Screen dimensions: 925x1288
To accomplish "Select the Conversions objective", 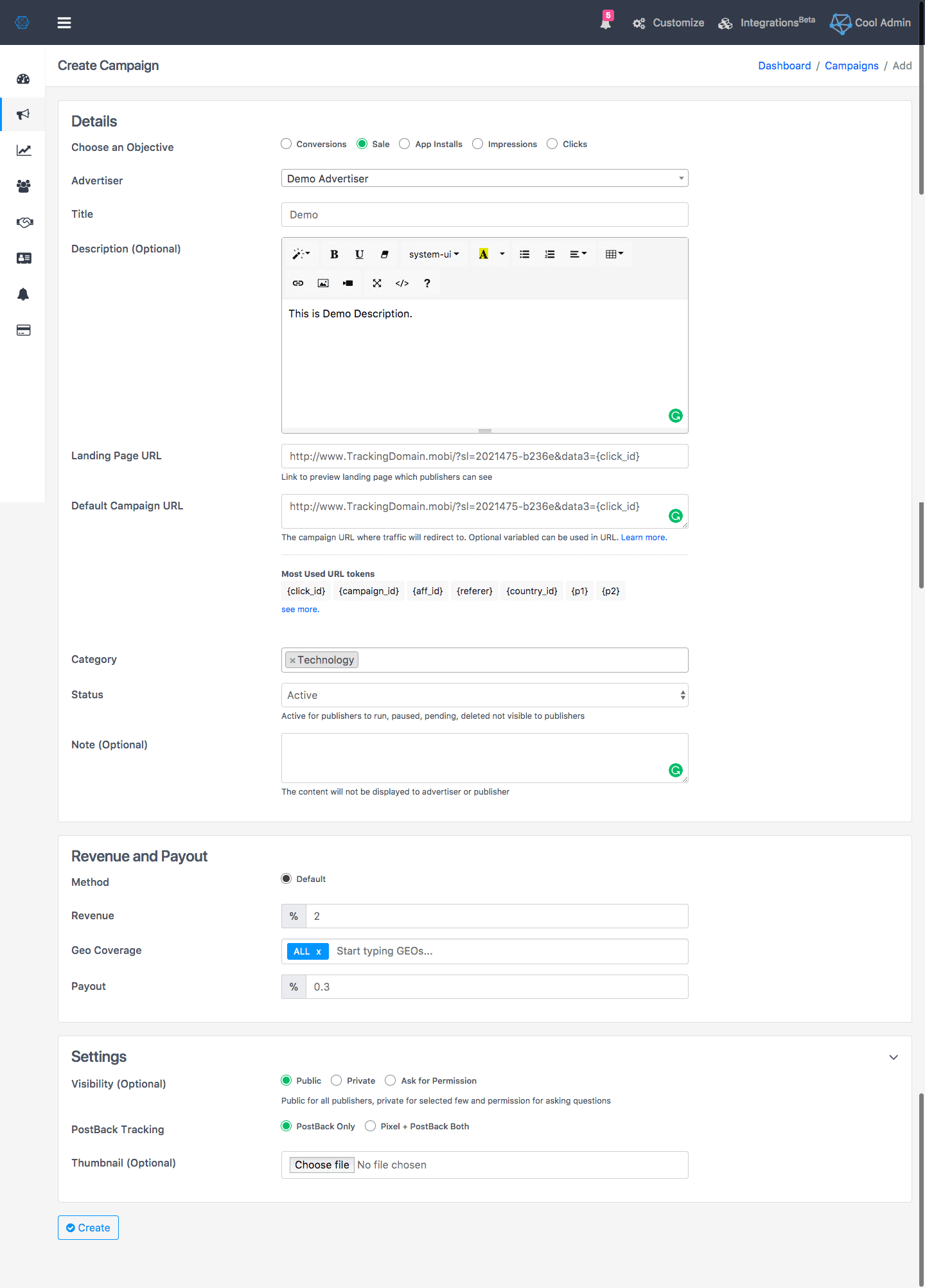I will tap(286, 144).
